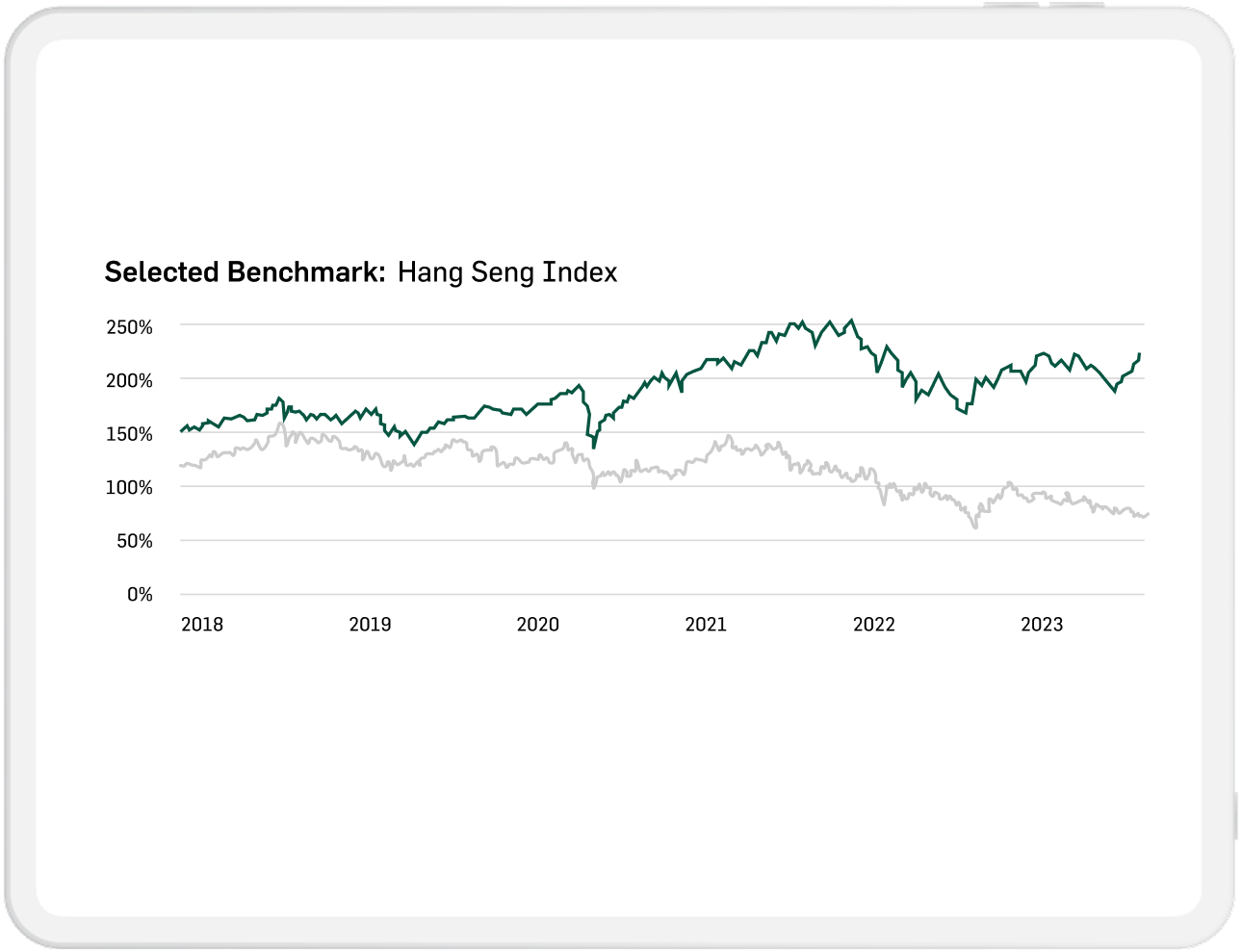
Task: Click the 2022 x-axis year label
Action: pos(874,625)
